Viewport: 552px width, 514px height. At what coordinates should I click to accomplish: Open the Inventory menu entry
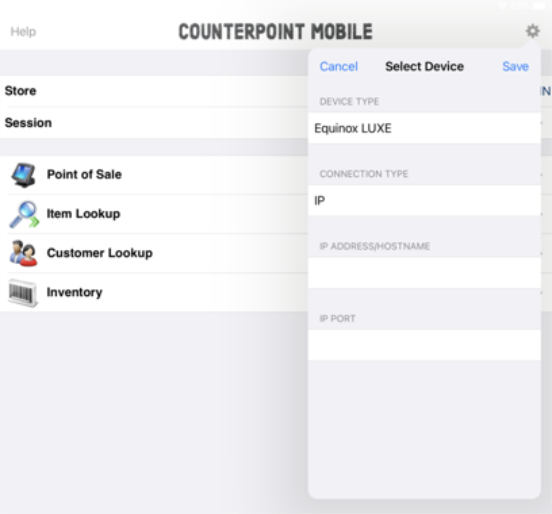tap(154, 292)
